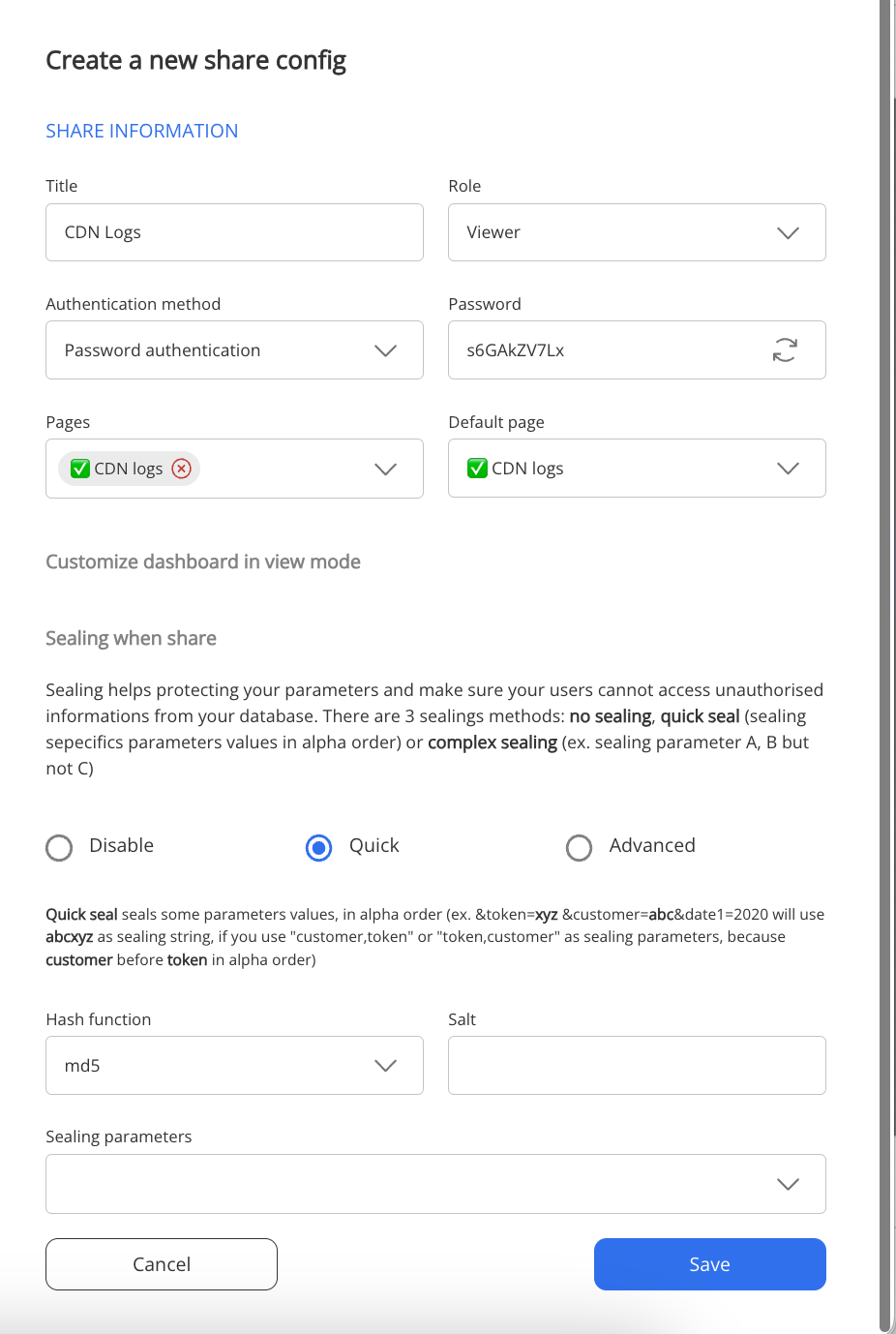Open the Hash function dropdown showing md5
The image size is (896, 1334).
[x=385, y=1065]
